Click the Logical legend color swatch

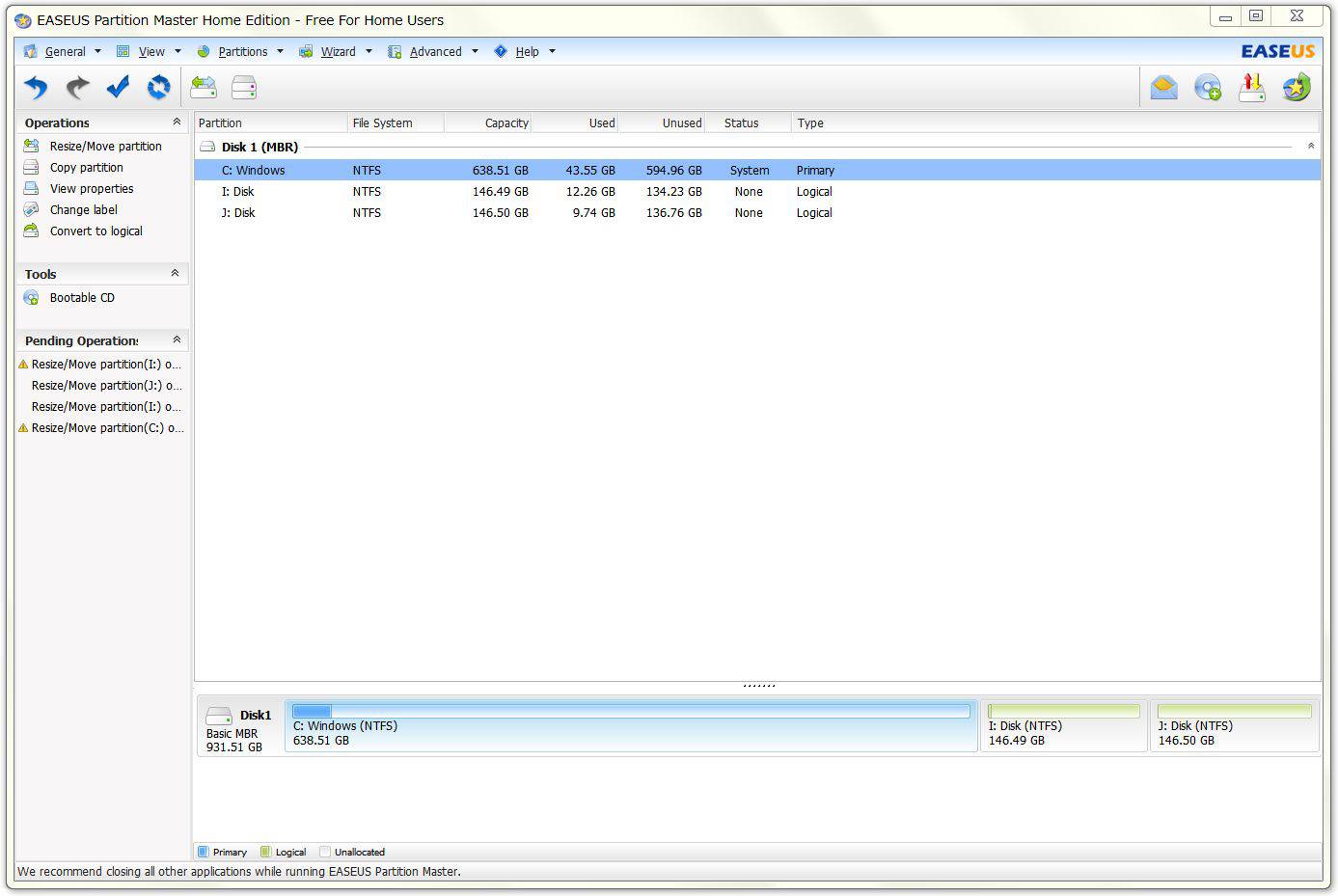(265, 852)
